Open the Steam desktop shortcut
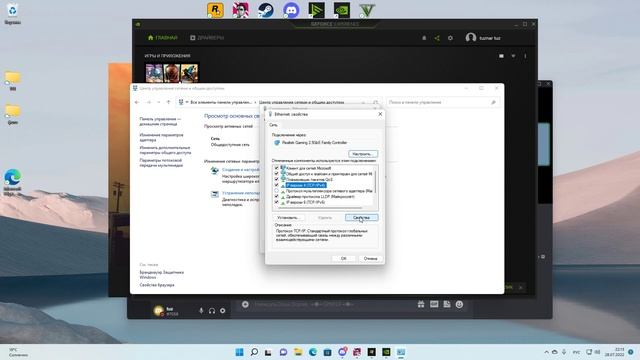640x360 pixels. pos(266,10)
